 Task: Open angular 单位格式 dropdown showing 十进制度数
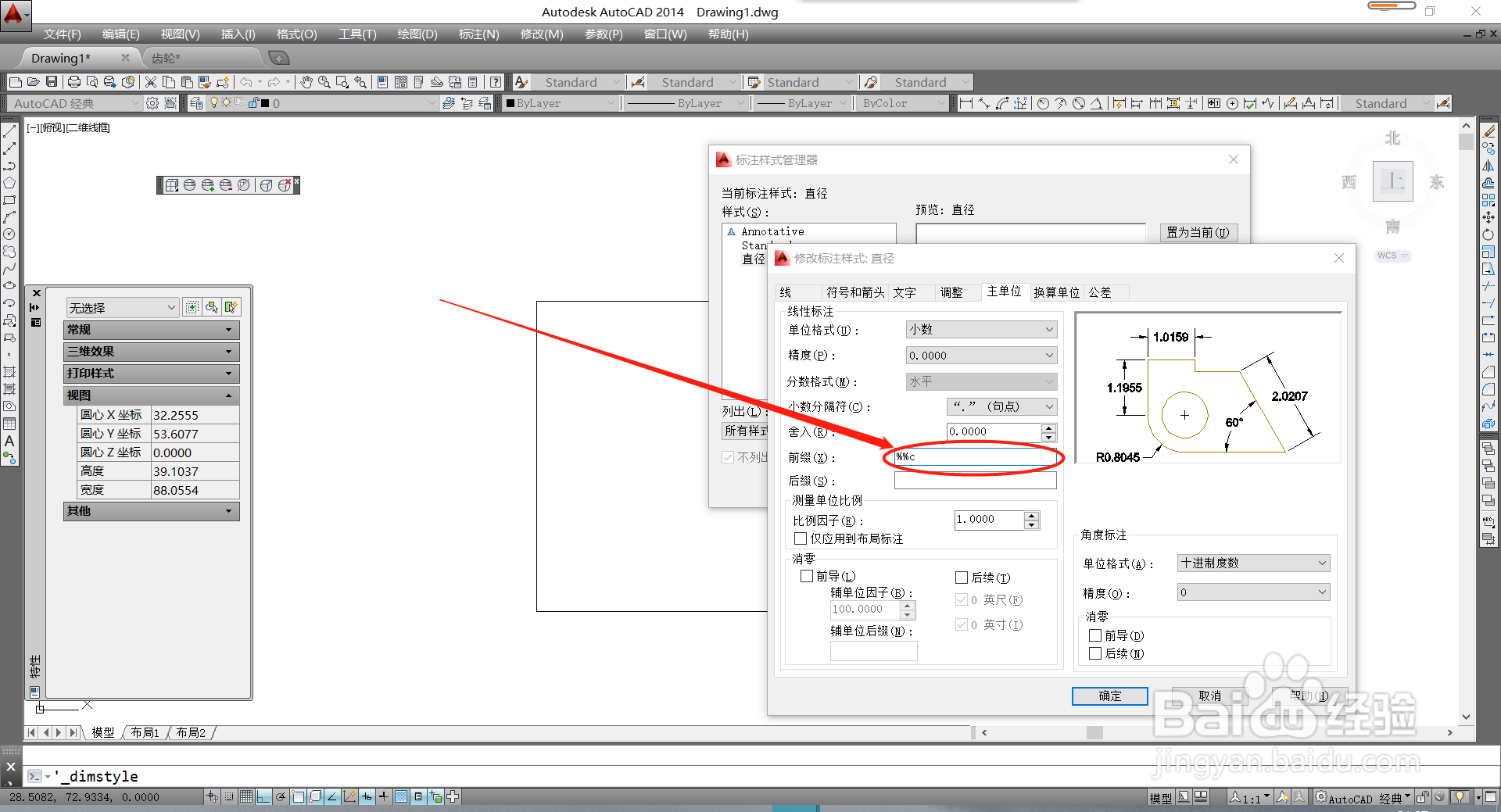pos(1254,563)
